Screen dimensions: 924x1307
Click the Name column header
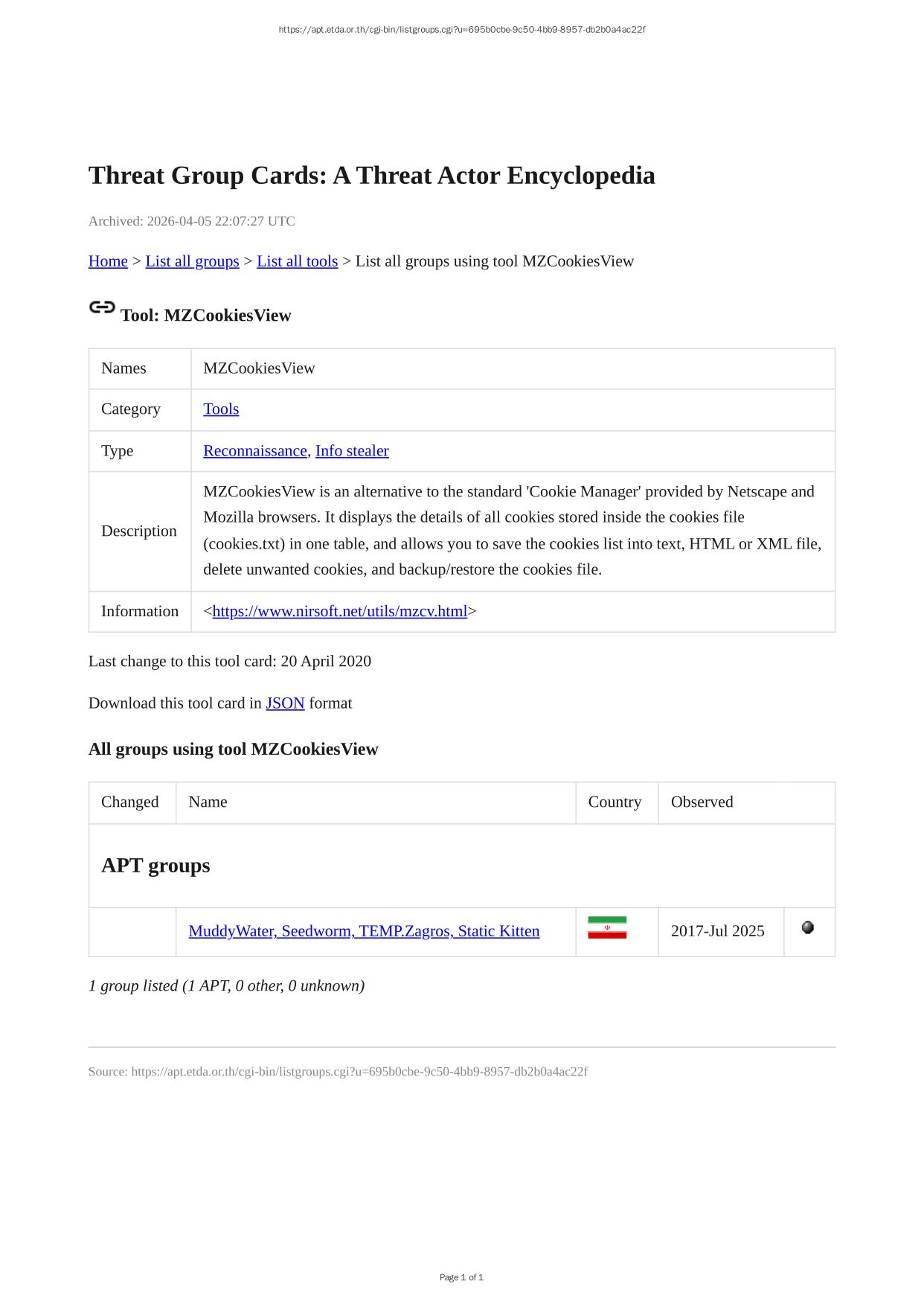point(208,802)
